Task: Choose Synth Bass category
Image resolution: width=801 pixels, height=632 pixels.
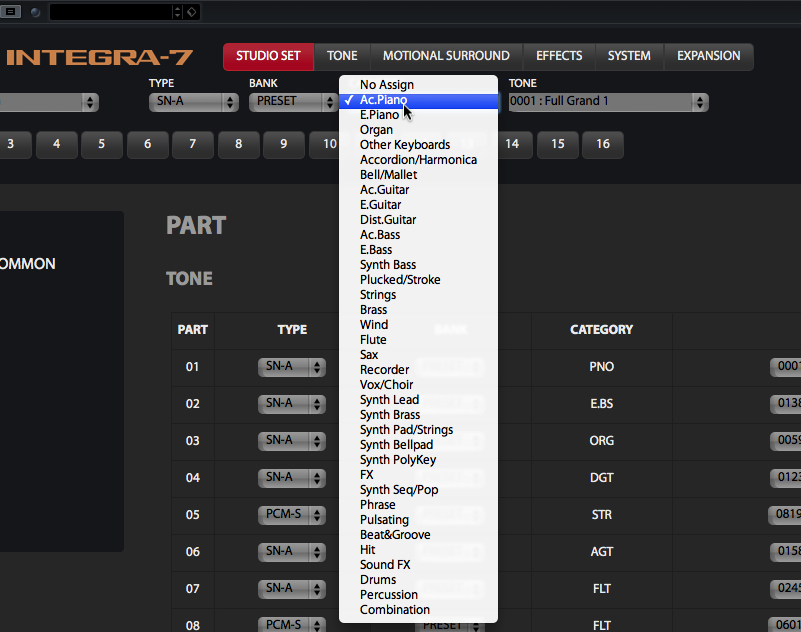Action: (418, 265)
